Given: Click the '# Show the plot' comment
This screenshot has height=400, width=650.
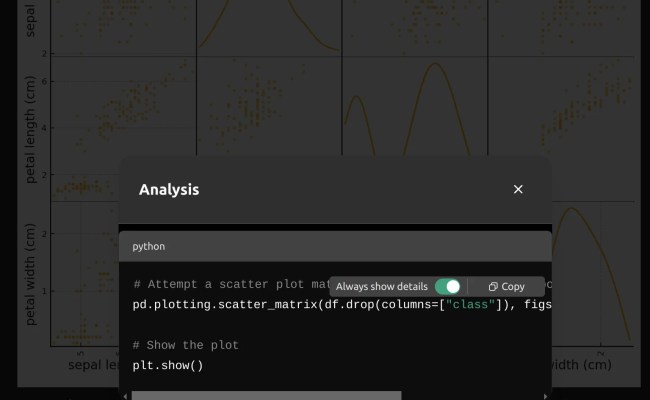Looking at the screenshot, I should (x=186, y=345).
